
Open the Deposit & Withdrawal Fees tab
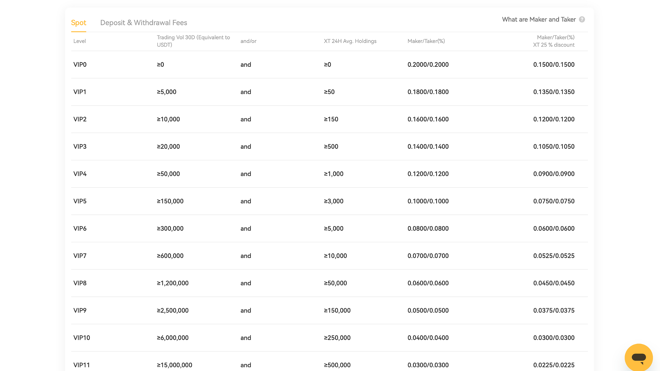point(144,23)
